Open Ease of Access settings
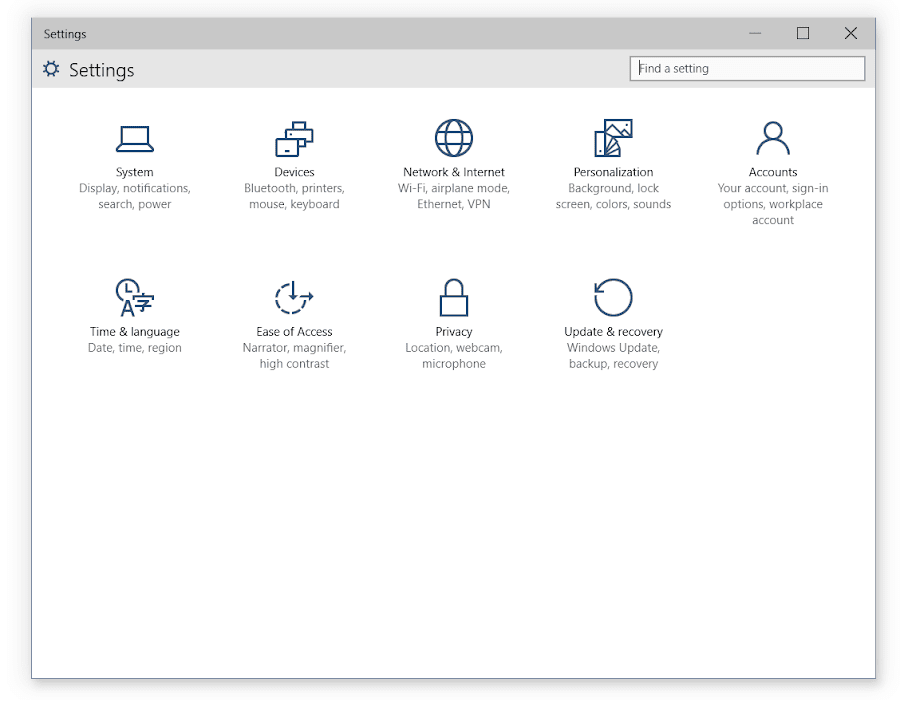Screen dimensions: 900x702 [294, 310]
